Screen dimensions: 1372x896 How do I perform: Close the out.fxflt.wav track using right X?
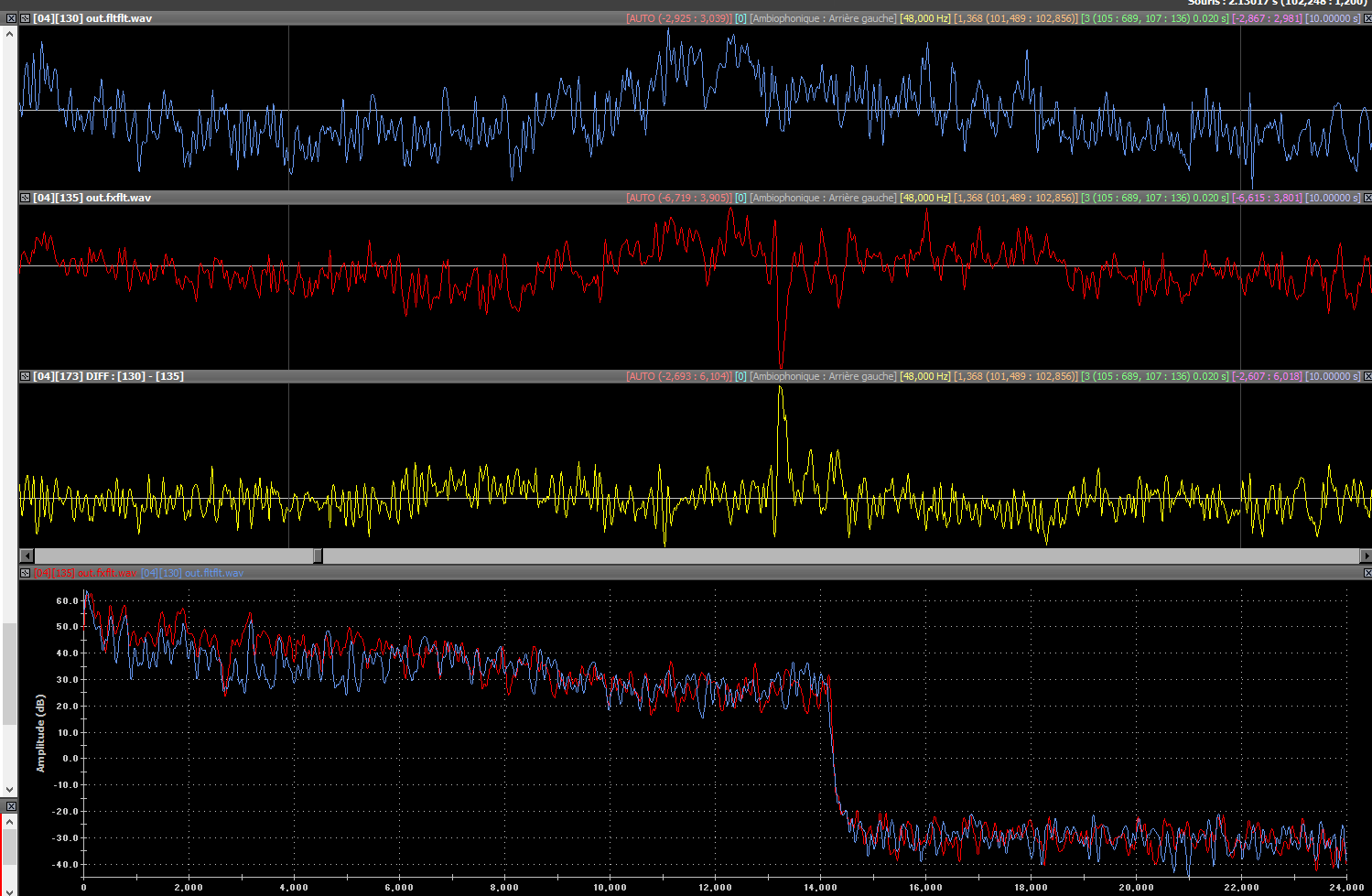click(x=1367, y=198)
